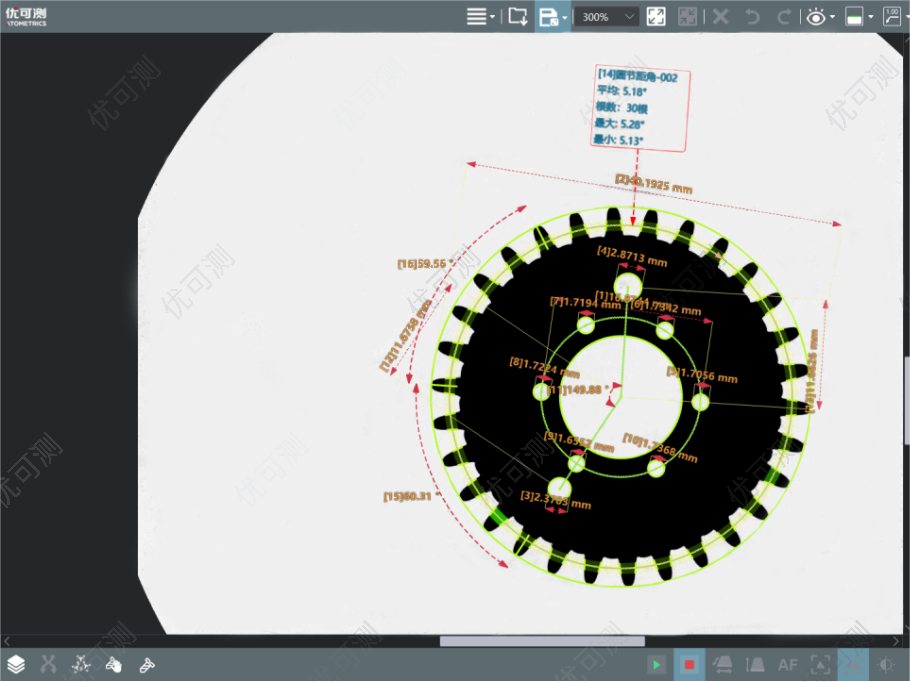Click the horizontal stage move icon
Viewport: 910px width, 682px height.
pos(723,665)
